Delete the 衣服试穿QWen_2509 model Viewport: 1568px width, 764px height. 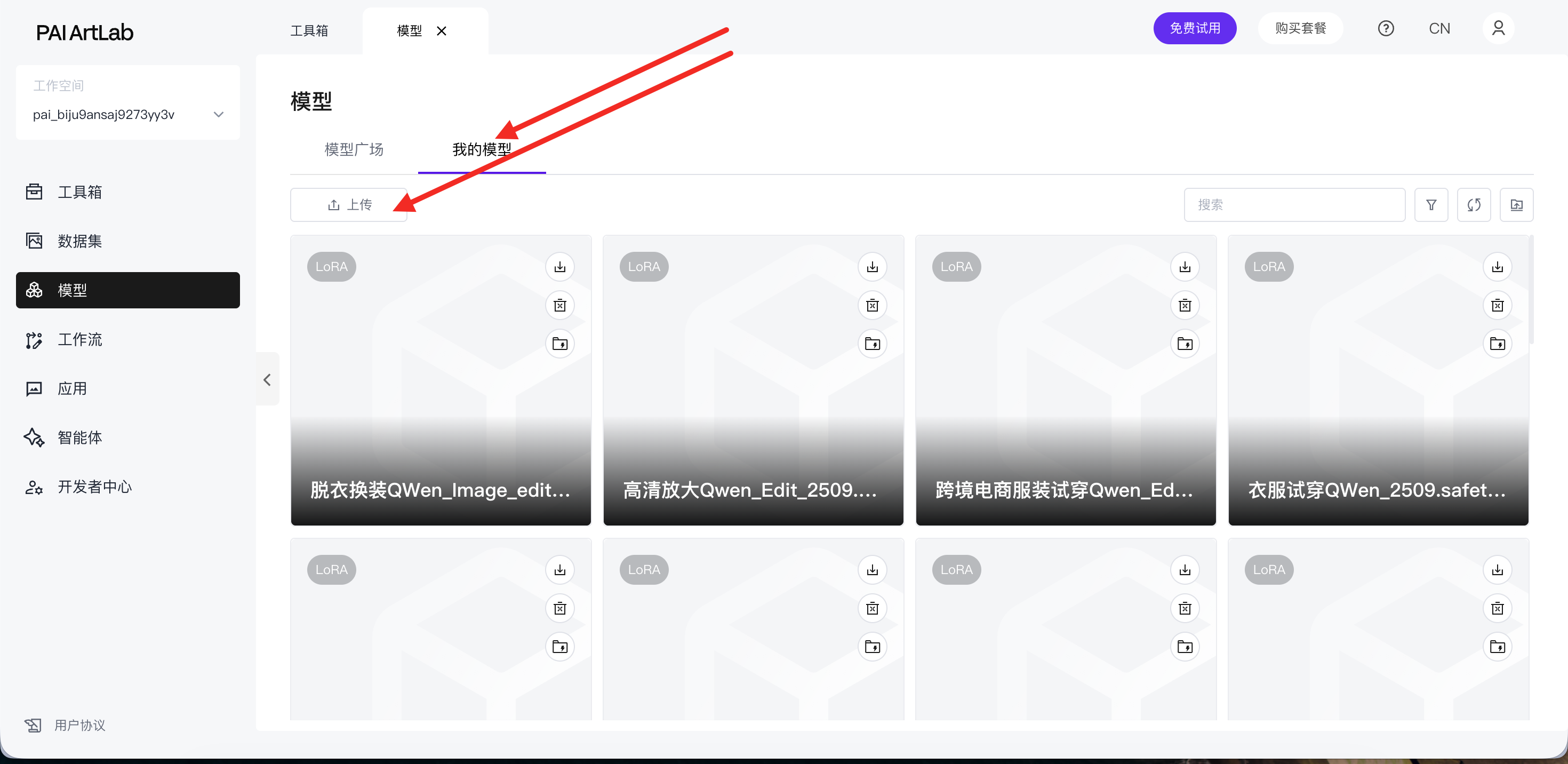pos(1498,305)
